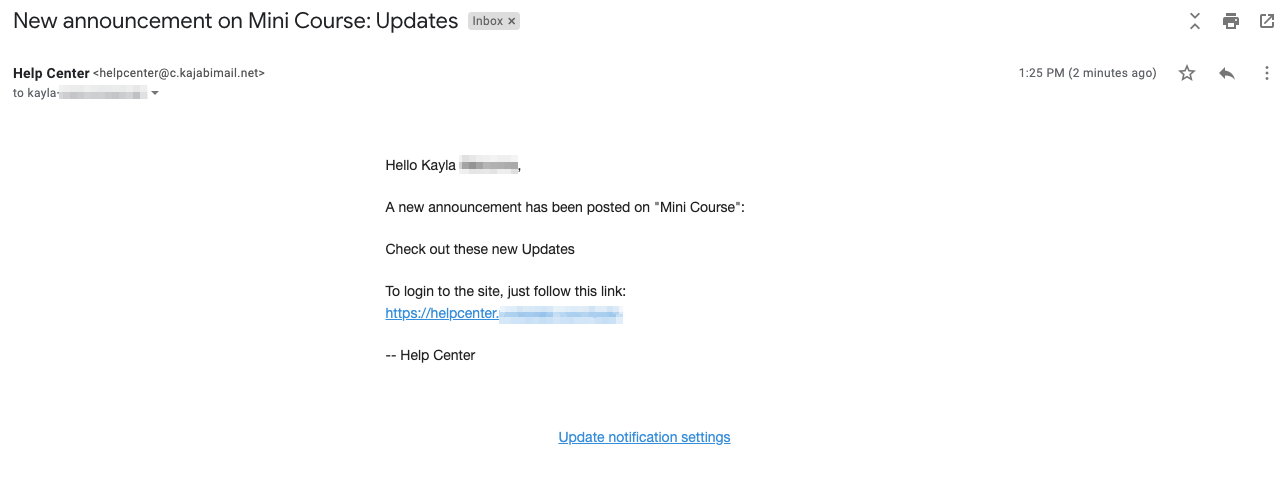The image size is (1281, 486).
Task: Click the expand/collapse all messages icon
Action: 1194,21
